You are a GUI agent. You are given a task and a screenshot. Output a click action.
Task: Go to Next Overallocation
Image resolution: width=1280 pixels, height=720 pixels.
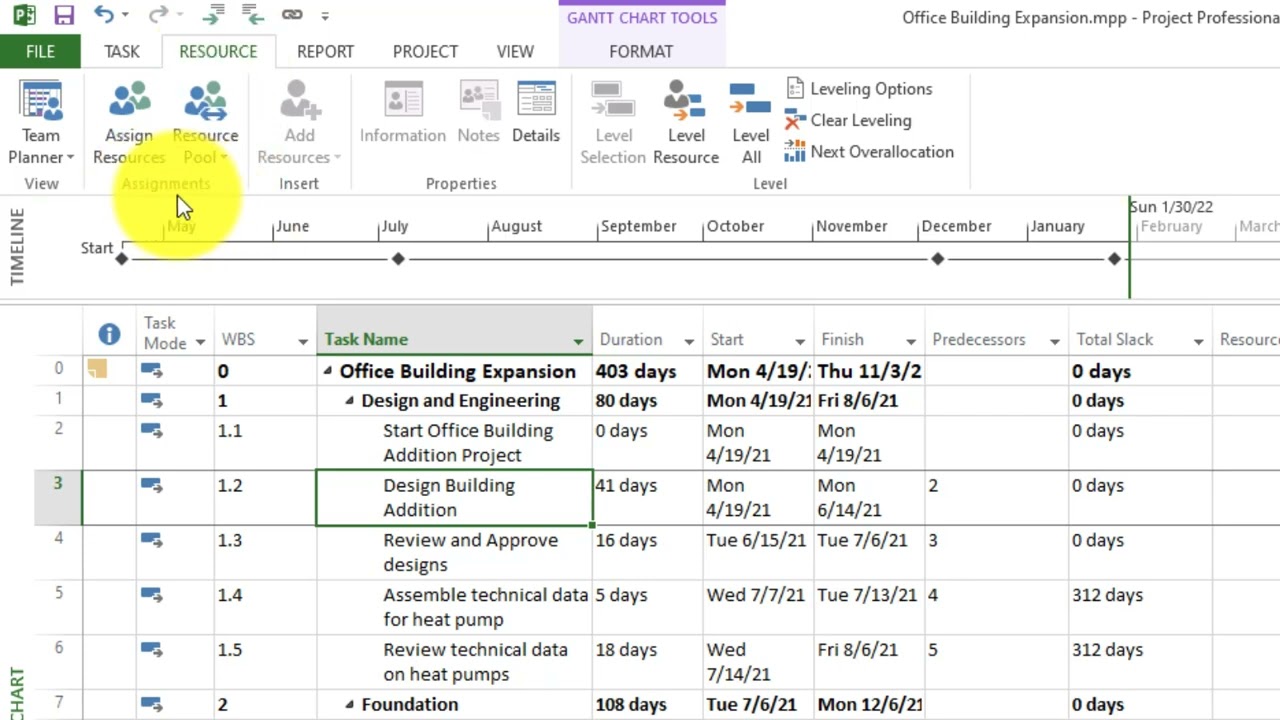[869, 152]
